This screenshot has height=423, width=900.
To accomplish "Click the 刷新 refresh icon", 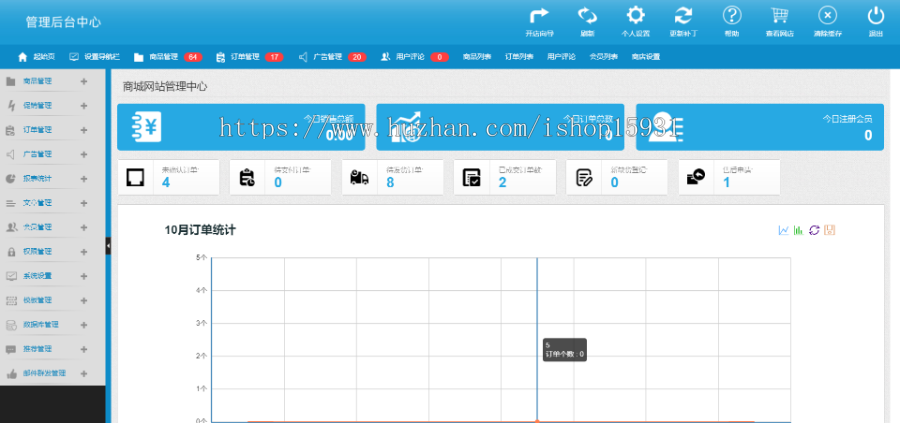I will point(587,15).
